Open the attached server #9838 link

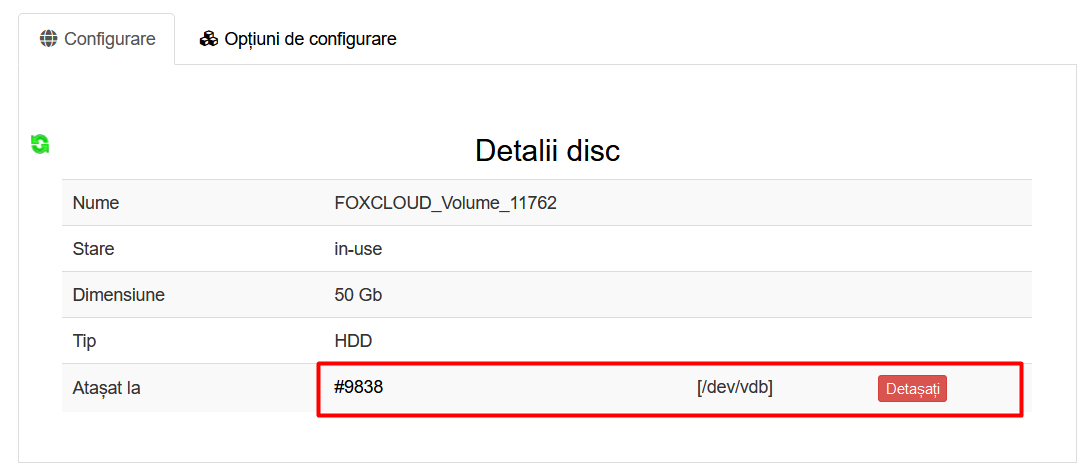(358, 387)
